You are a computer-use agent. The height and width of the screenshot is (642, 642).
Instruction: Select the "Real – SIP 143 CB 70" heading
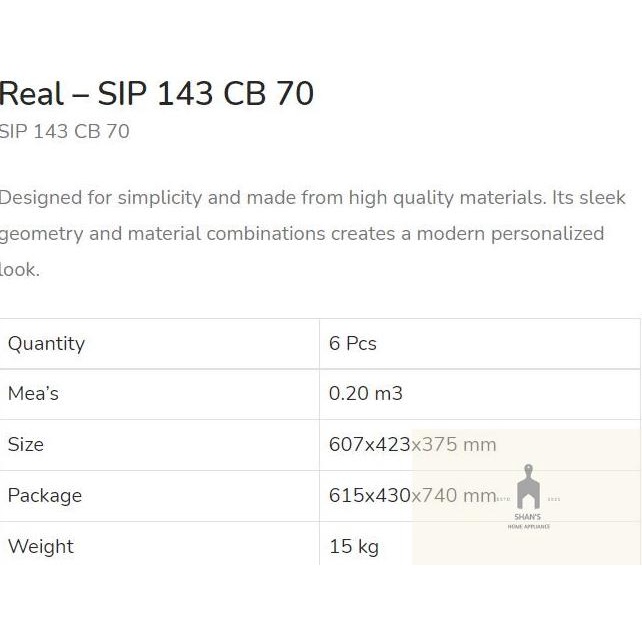[x=157, y=94]
